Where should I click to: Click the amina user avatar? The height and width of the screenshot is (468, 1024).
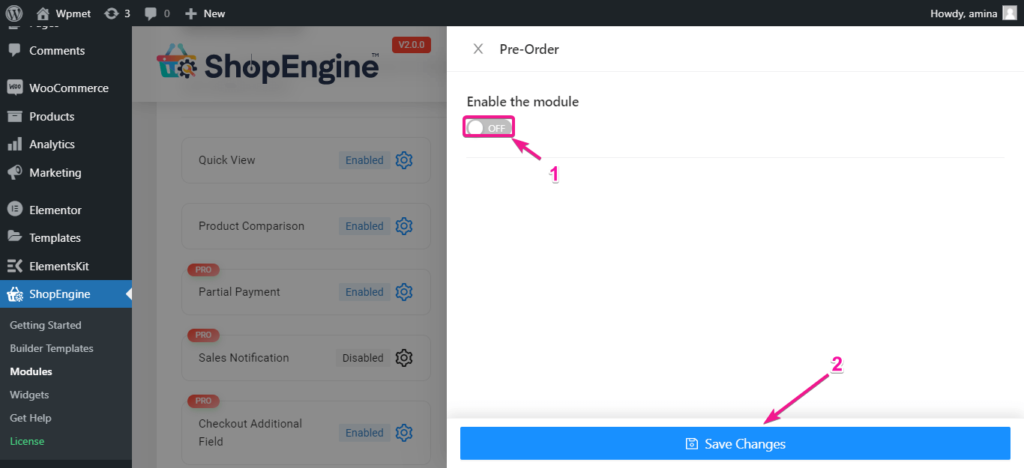pos(1009,13)
